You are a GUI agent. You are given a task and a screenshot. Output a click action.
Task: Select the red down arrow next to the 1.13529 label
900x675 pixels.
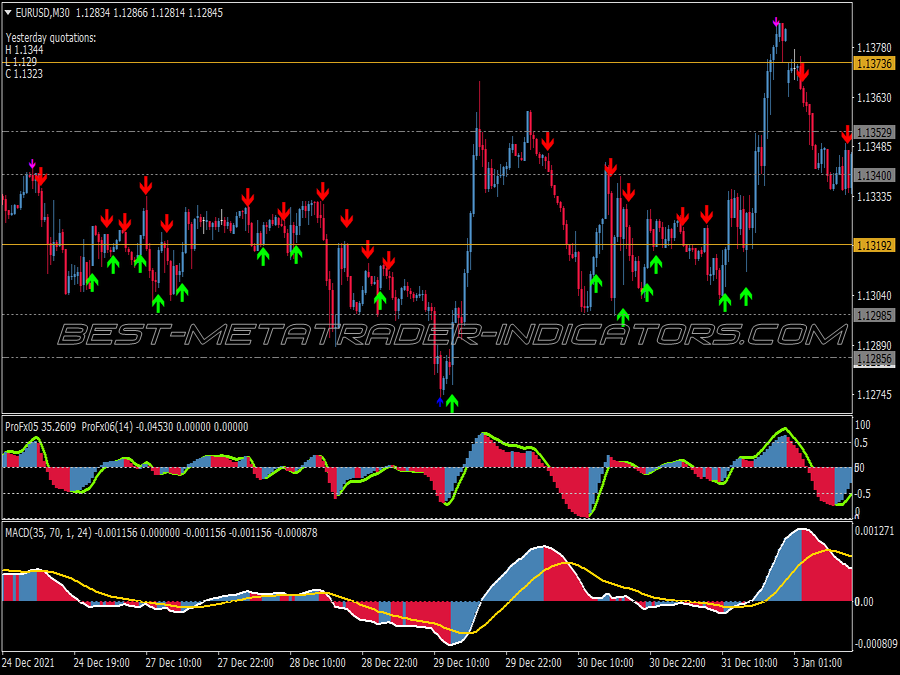pyautogui.click(x=847, y=135)
